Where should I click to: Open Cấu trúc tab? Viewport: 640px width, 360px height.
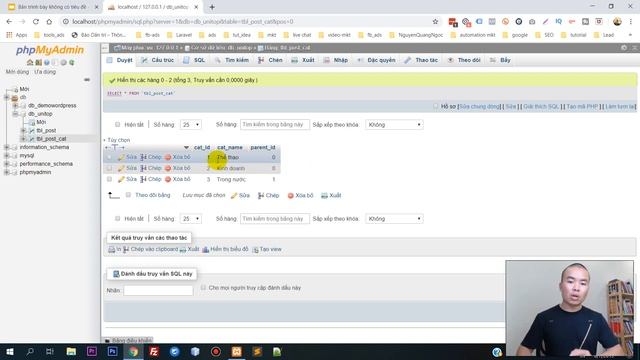click(x=158, y=60)
